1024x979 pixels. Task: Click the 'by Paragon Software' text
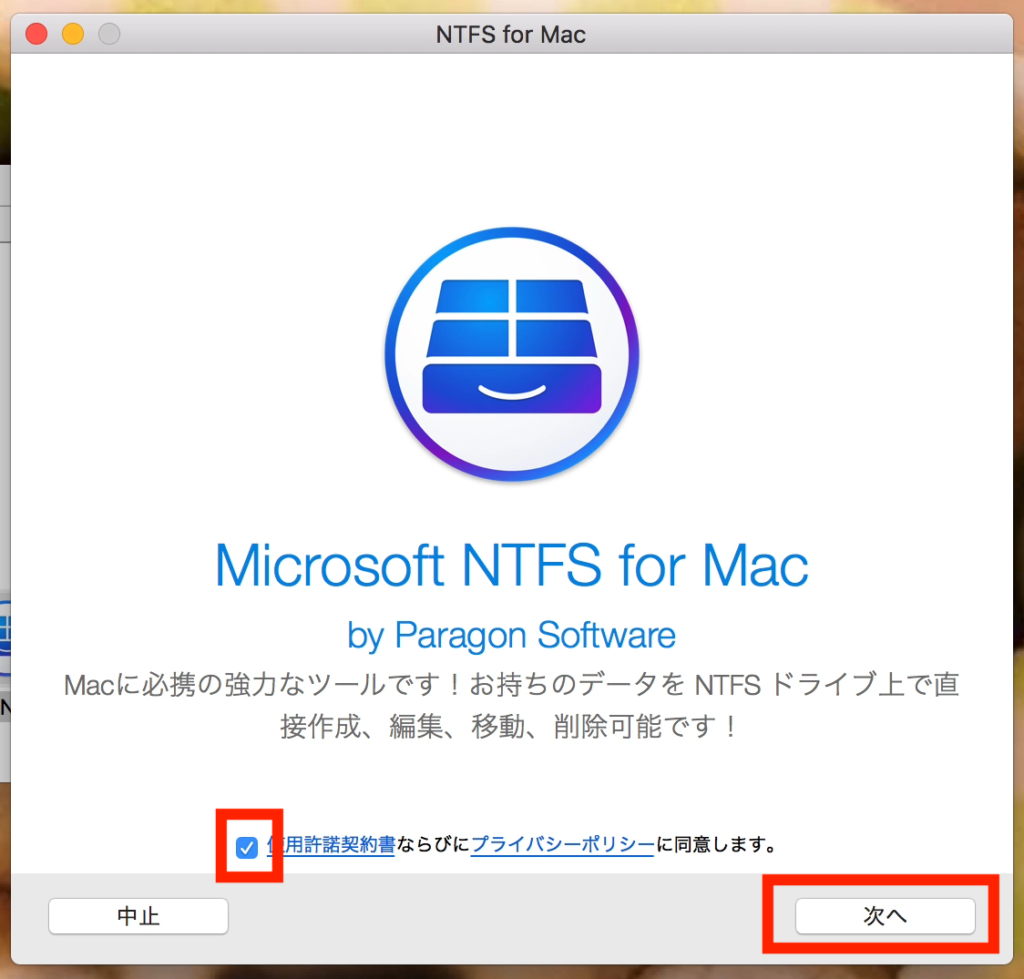(x=512, y=635)
